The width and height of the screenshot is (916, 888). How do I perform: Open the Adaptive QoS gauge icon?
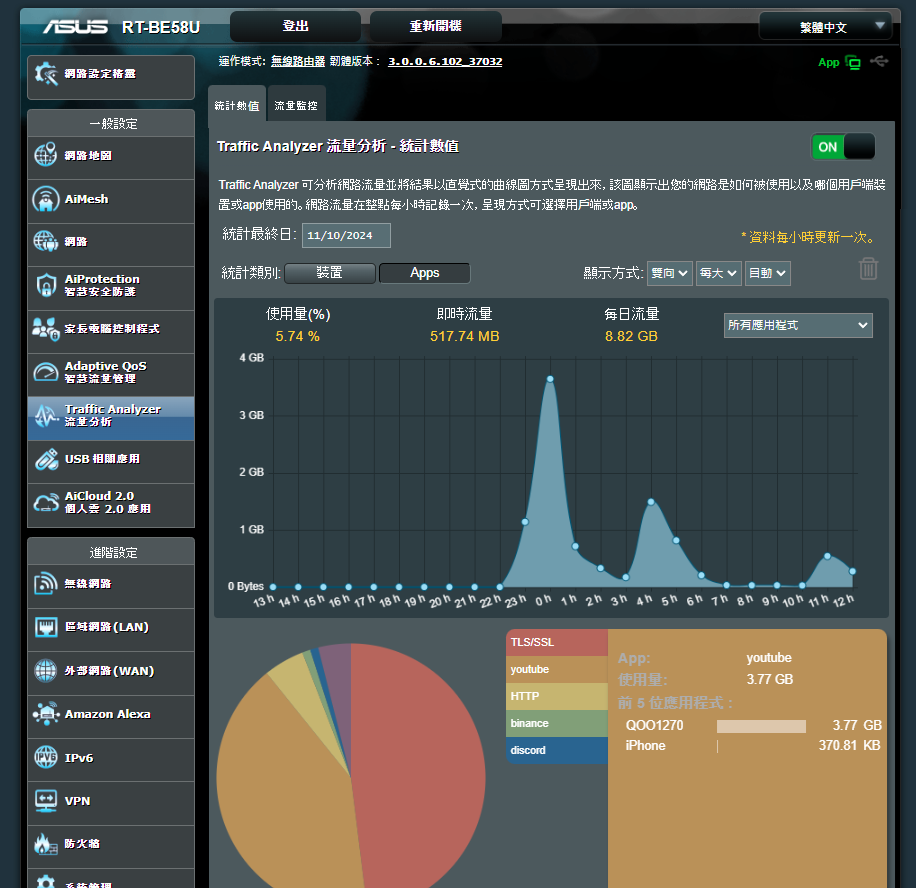click(x=46, y=372)
